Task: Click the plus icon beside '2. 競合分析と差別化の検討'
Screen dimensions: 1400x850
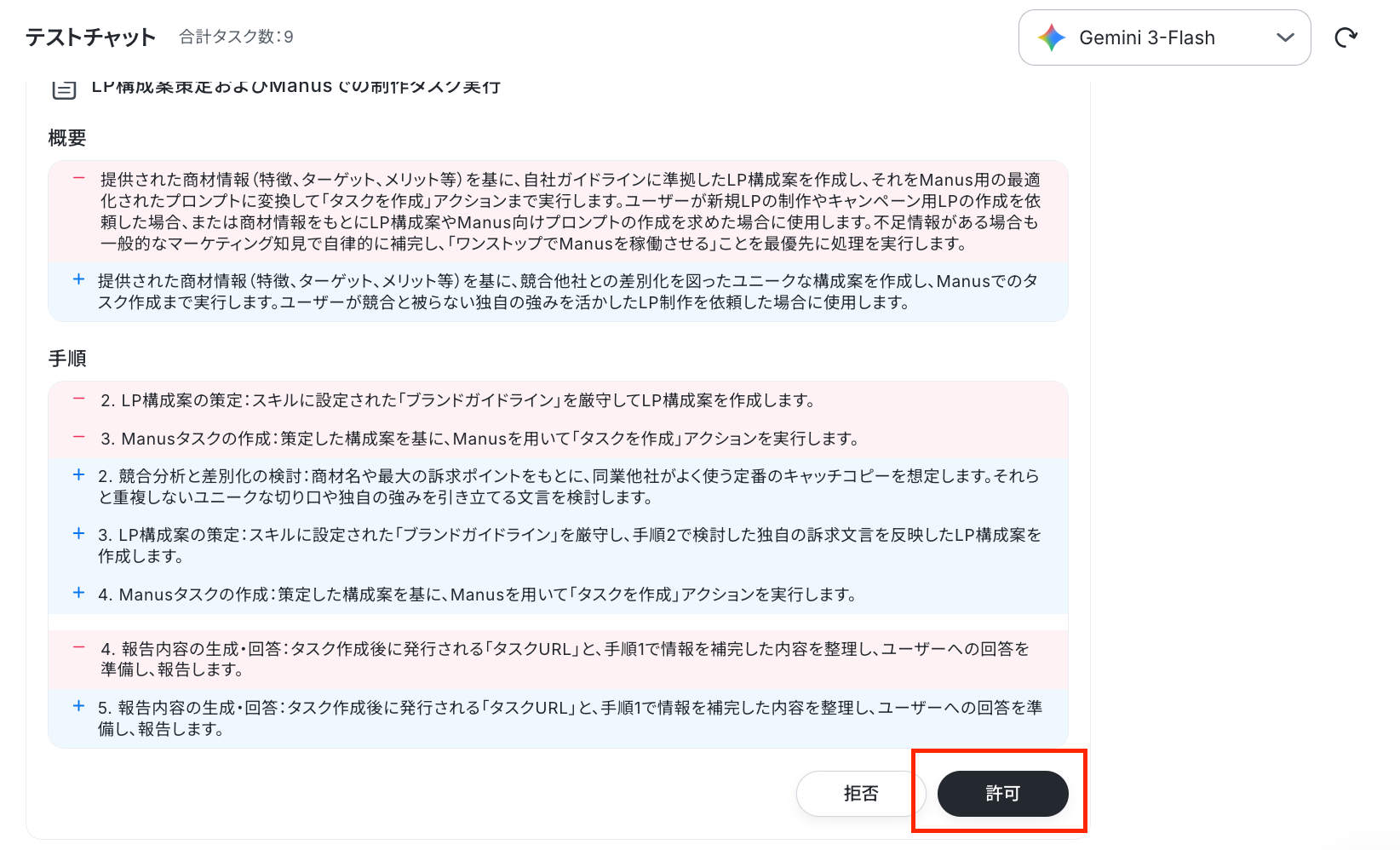Action: 79,474
